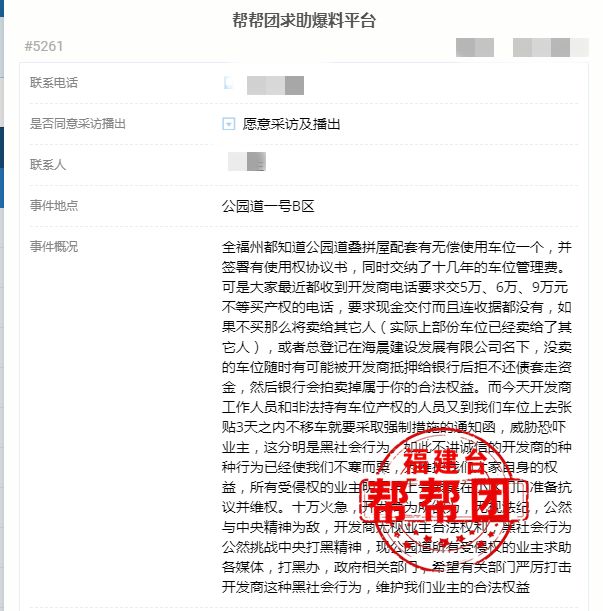Click the 帮帮团求助爆料平台 page title
This screenshot has height=611, width=603.
tap(304, 20)
